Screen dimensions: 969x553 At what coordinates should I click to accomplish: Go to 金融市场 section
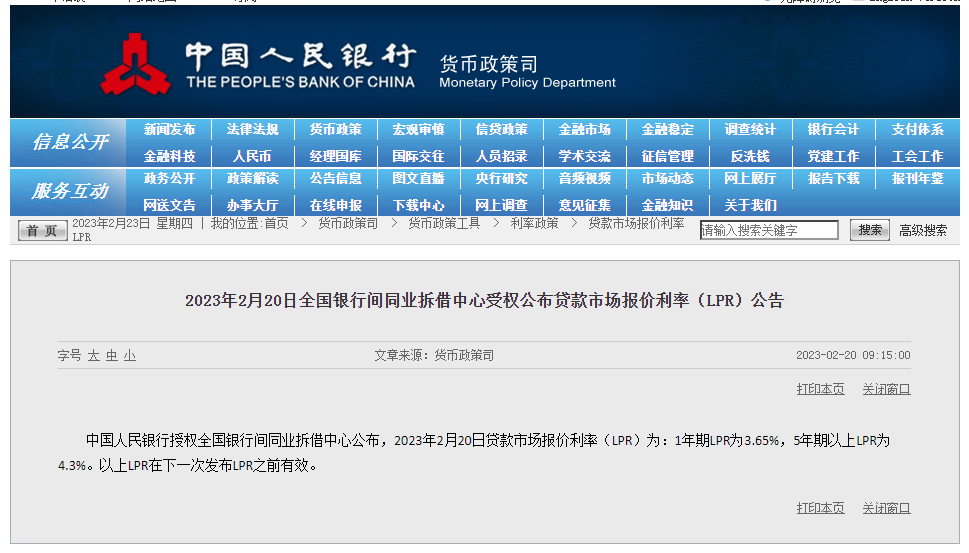coord(584,130)
